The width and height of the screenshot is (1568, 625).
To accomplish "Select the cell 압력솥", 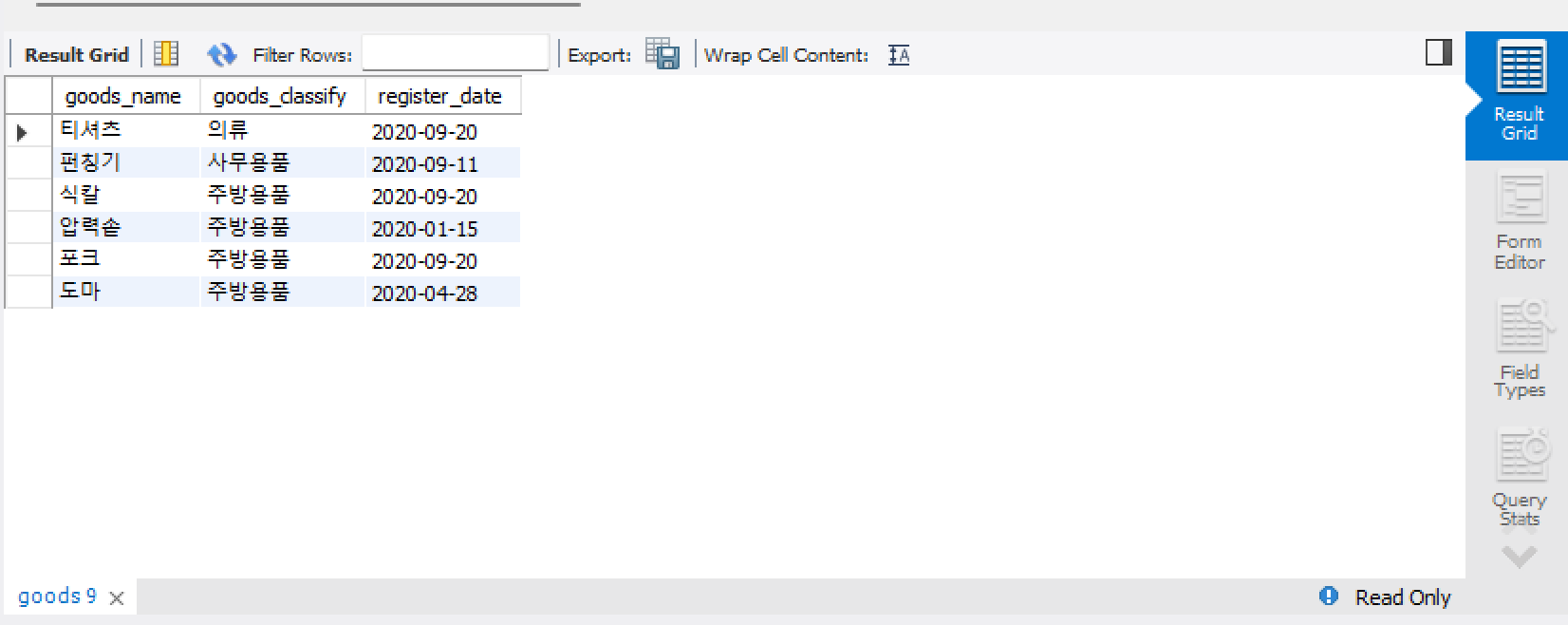I will pos(125,228).
